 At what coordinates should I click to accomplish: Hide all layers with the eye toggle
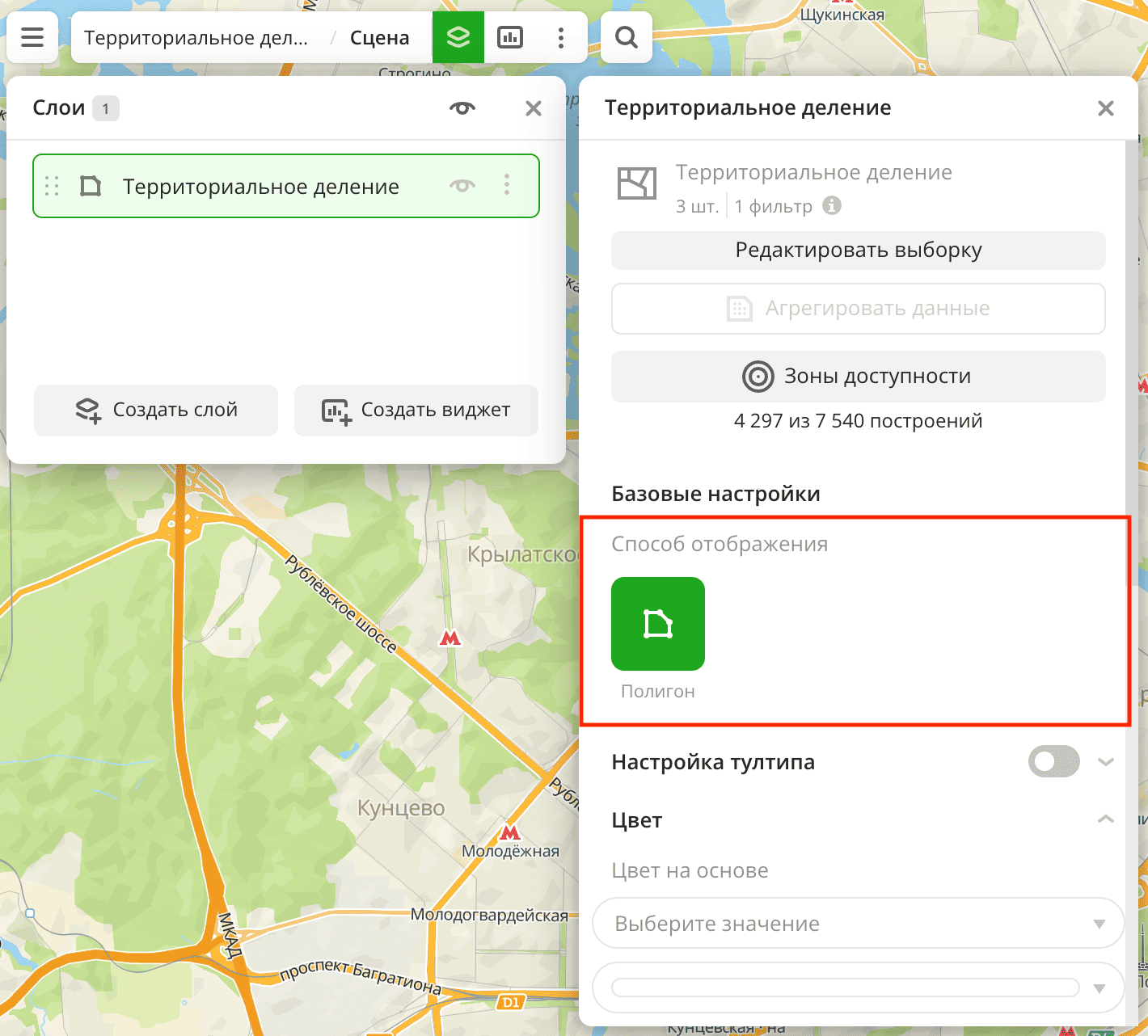pyautogui.click(x=461, y=107)
